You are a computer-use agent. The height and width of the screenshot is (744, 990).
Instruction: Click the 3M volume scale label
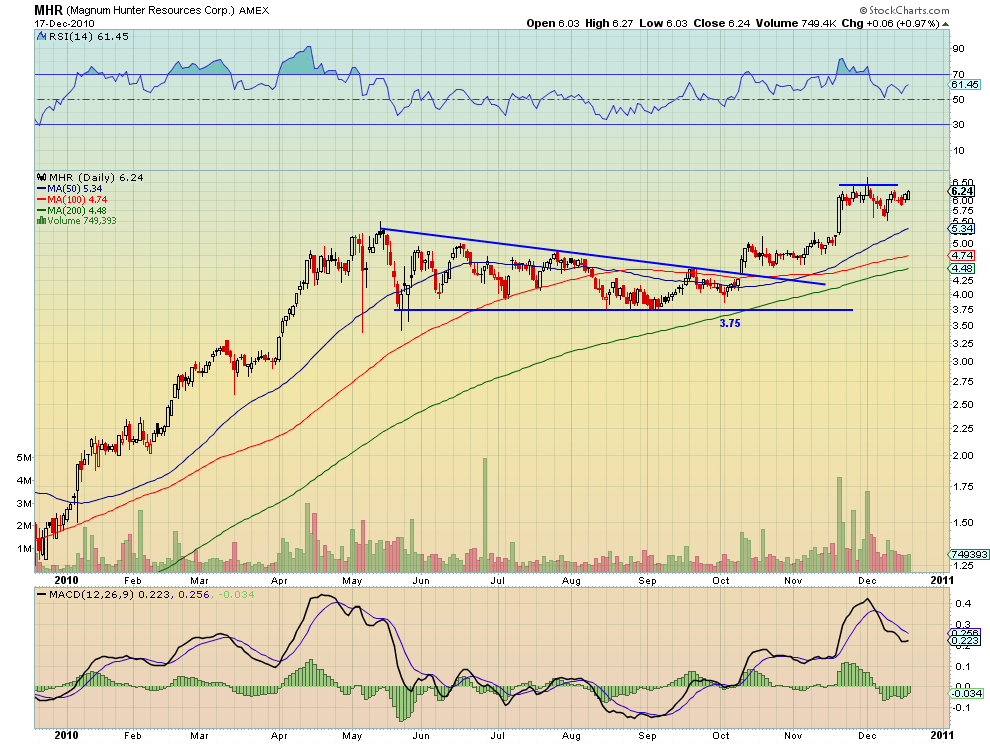(x=24, y=503)
